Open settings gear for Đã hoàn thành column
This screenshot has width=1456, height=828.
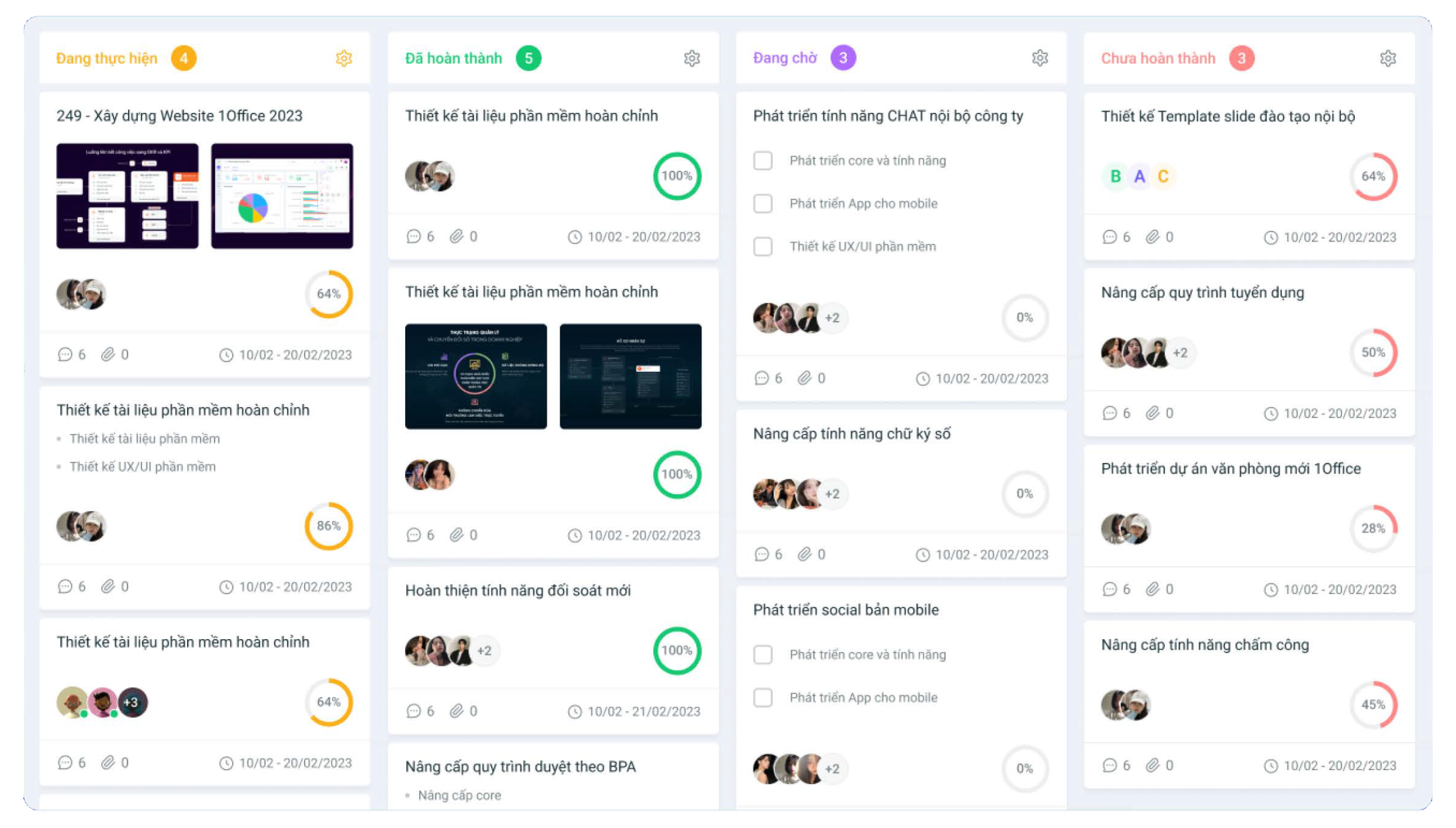[692, 58]
